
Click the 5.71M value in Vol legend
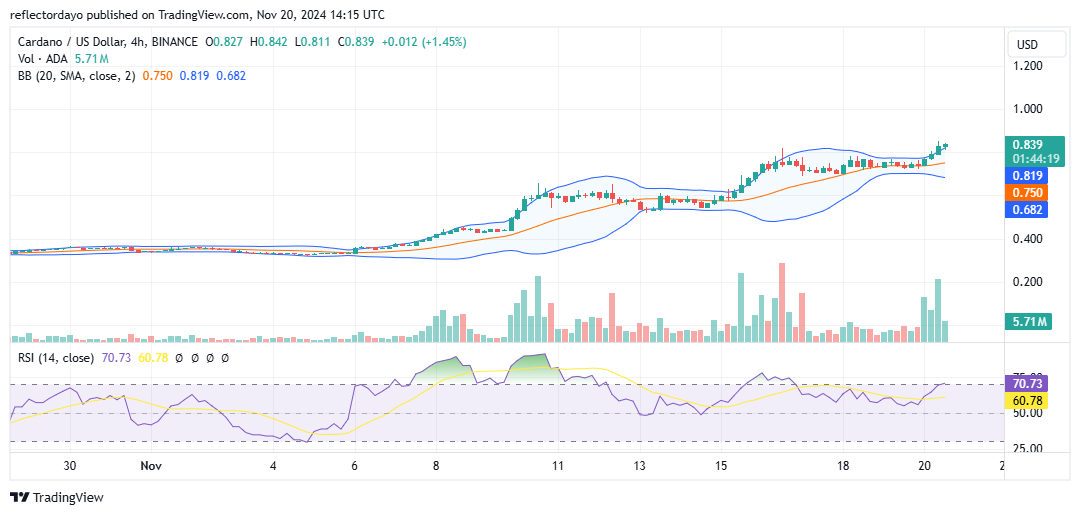[x=94, y=59]
